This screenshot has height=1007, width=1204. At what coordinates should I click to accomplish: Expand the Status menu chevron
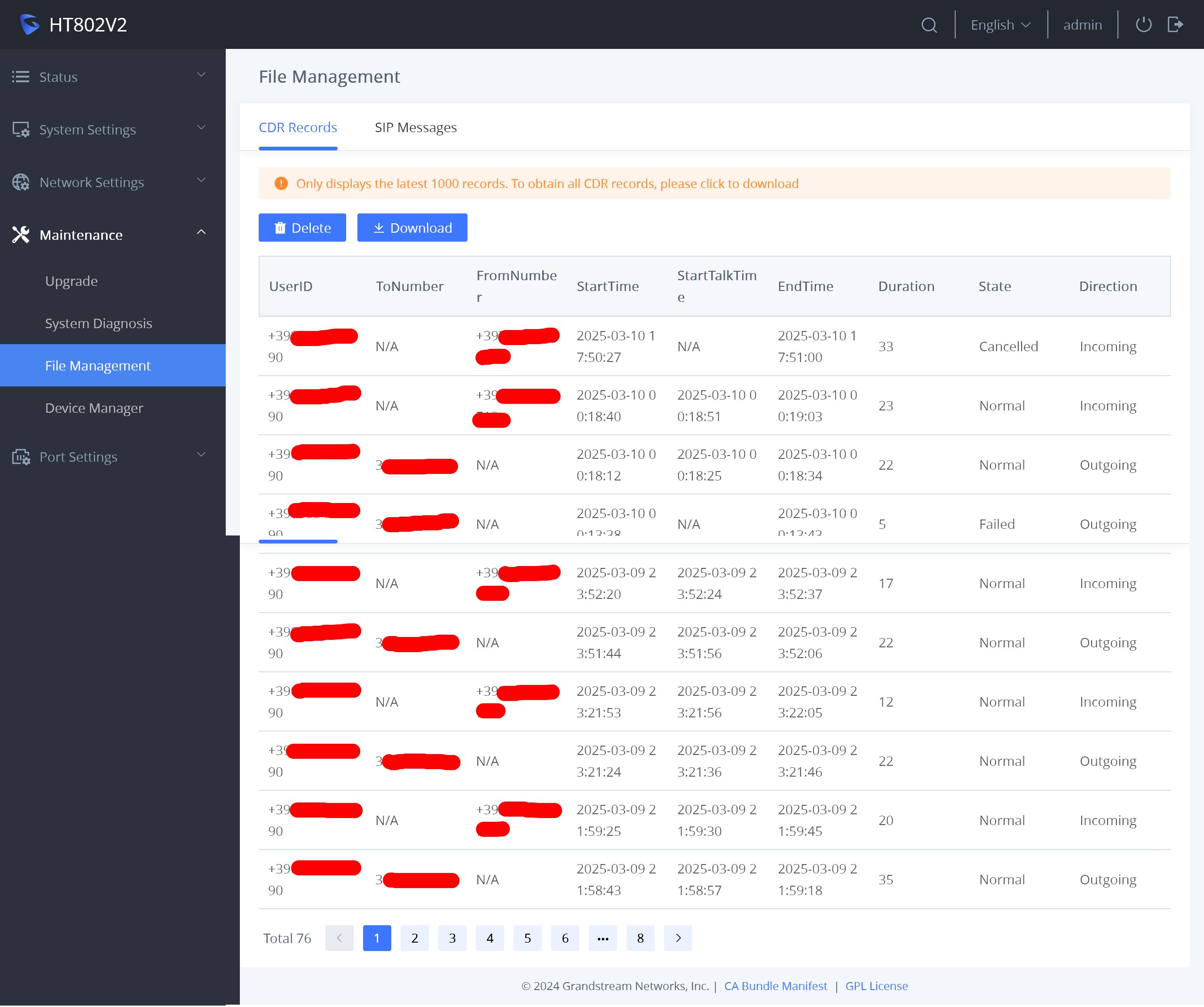click(201, 75)
